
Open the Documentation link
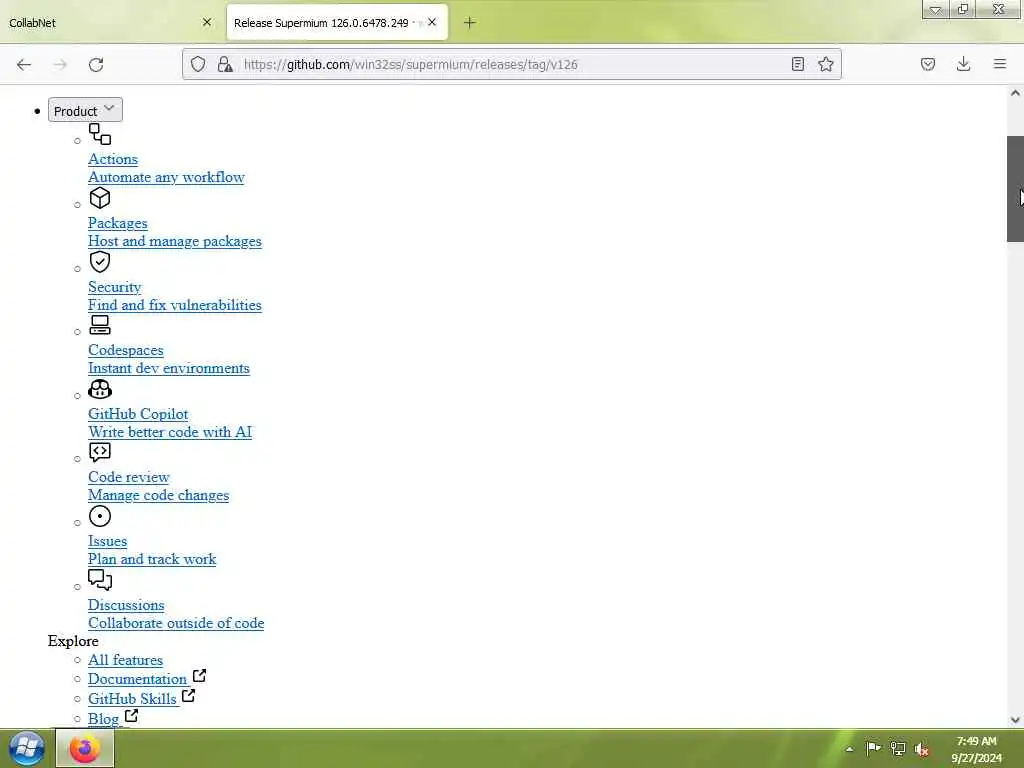(137, 679)
